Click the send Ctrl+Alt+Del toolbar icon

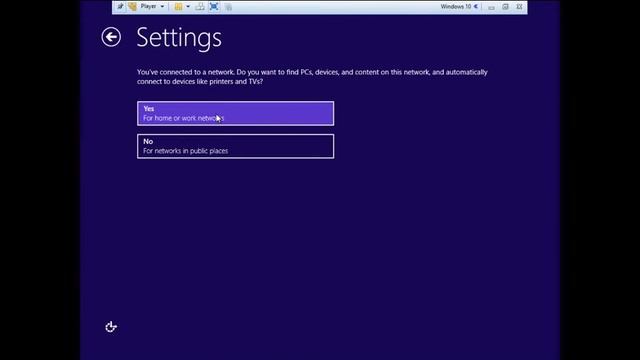click(200, 7)
